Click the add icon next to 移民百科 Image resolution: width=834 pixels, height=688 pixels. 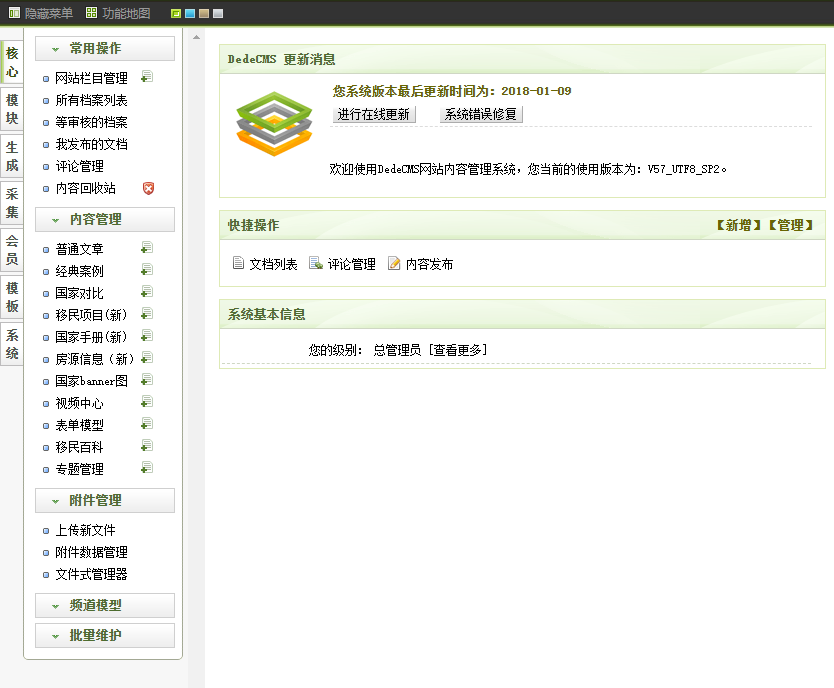pyautogui.click(x=147, y=446)
